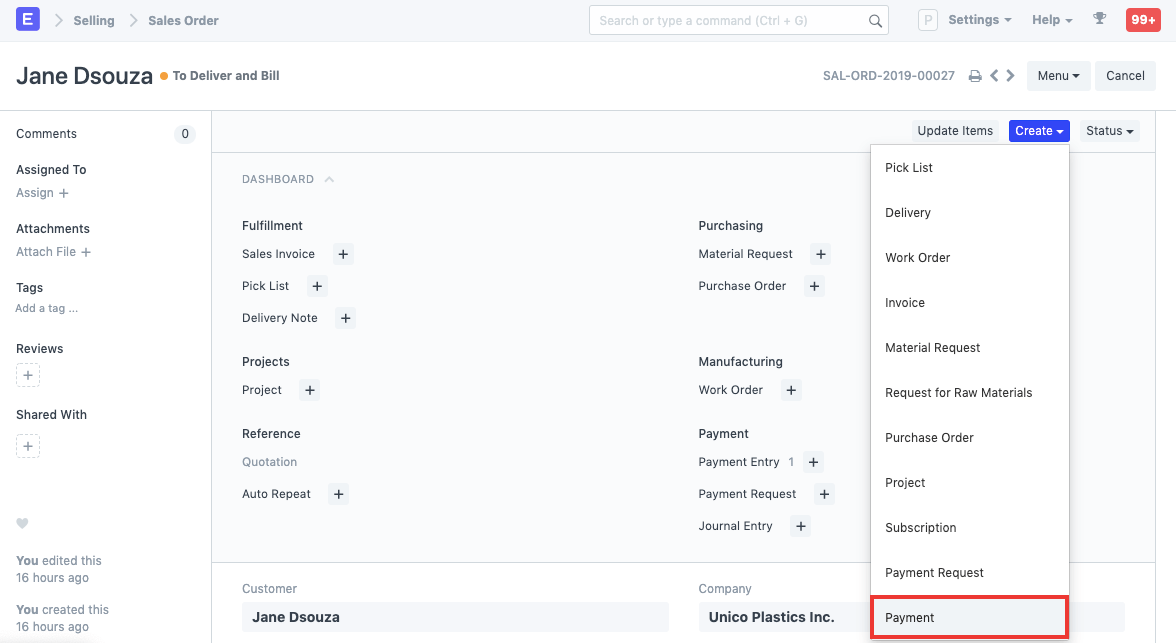Select Pick List from Create menu
Screen dimensions: 1176x643
(x=970, y=168)
